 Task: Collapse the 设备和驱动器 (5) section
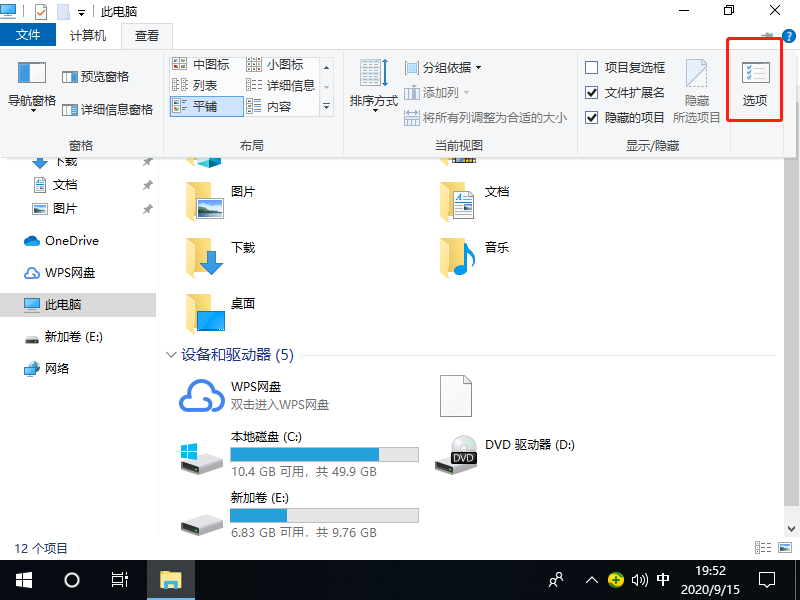[x=171, y=353]
